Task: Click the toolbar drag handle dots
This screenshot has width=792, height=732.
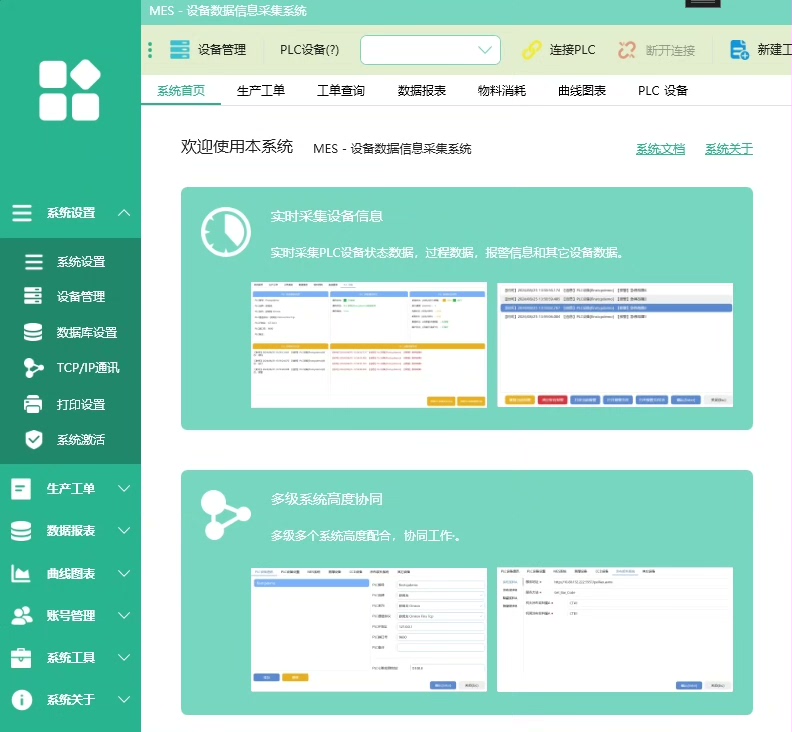Action: tap(150, 50)
